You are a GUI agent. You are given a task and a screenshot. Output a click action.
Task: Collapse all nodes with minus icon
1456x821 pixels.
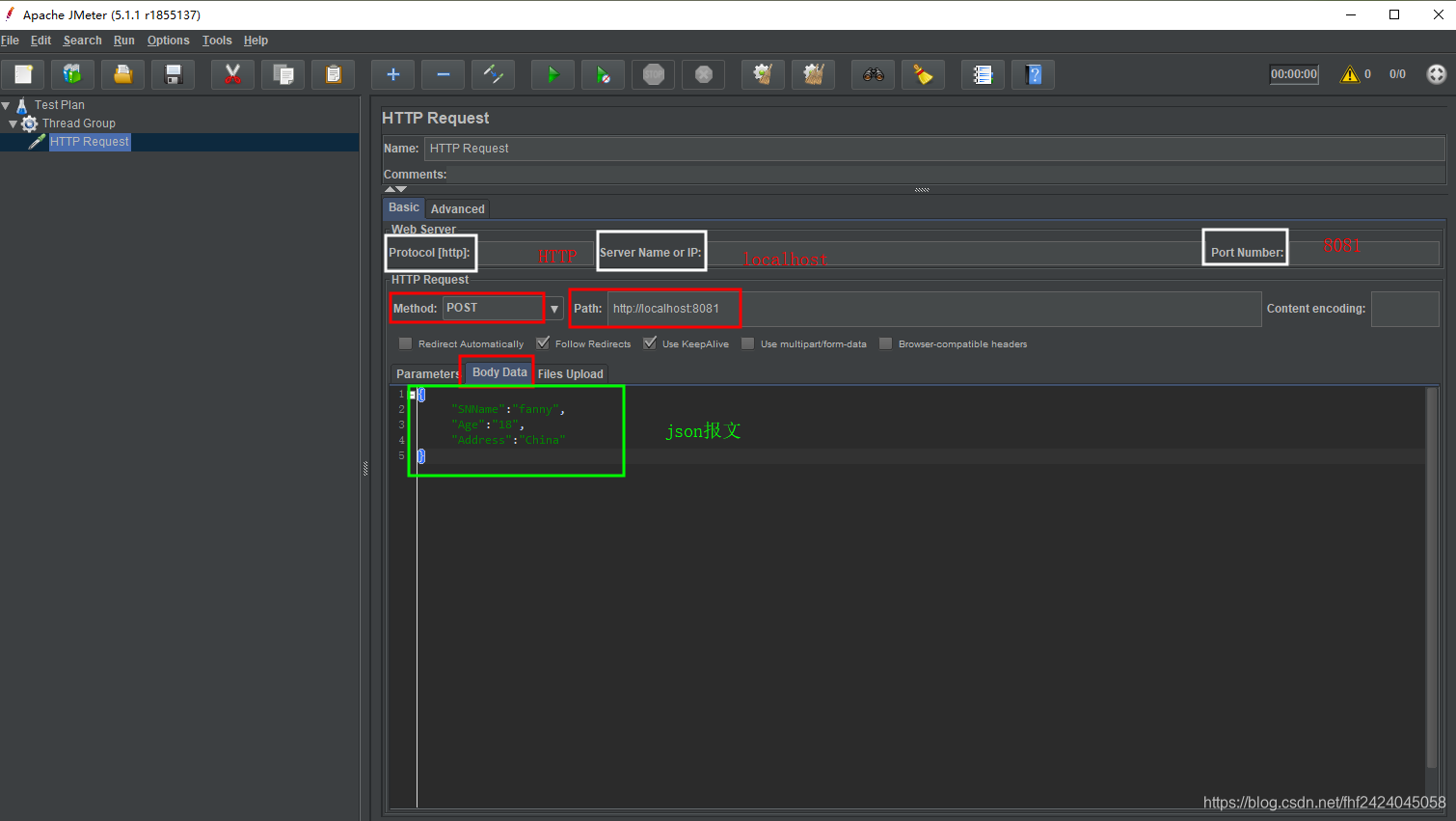point(443,74)
